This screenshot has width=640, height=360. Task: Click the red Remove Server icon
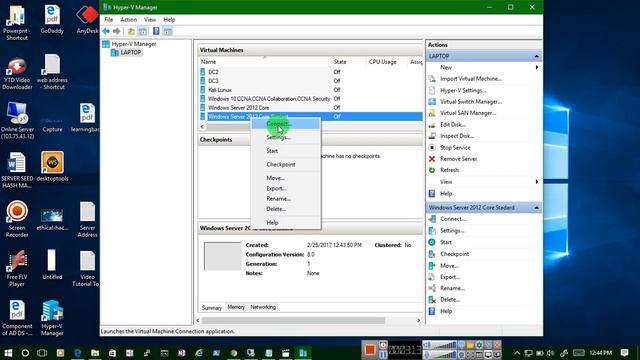(x=432, y=159)
